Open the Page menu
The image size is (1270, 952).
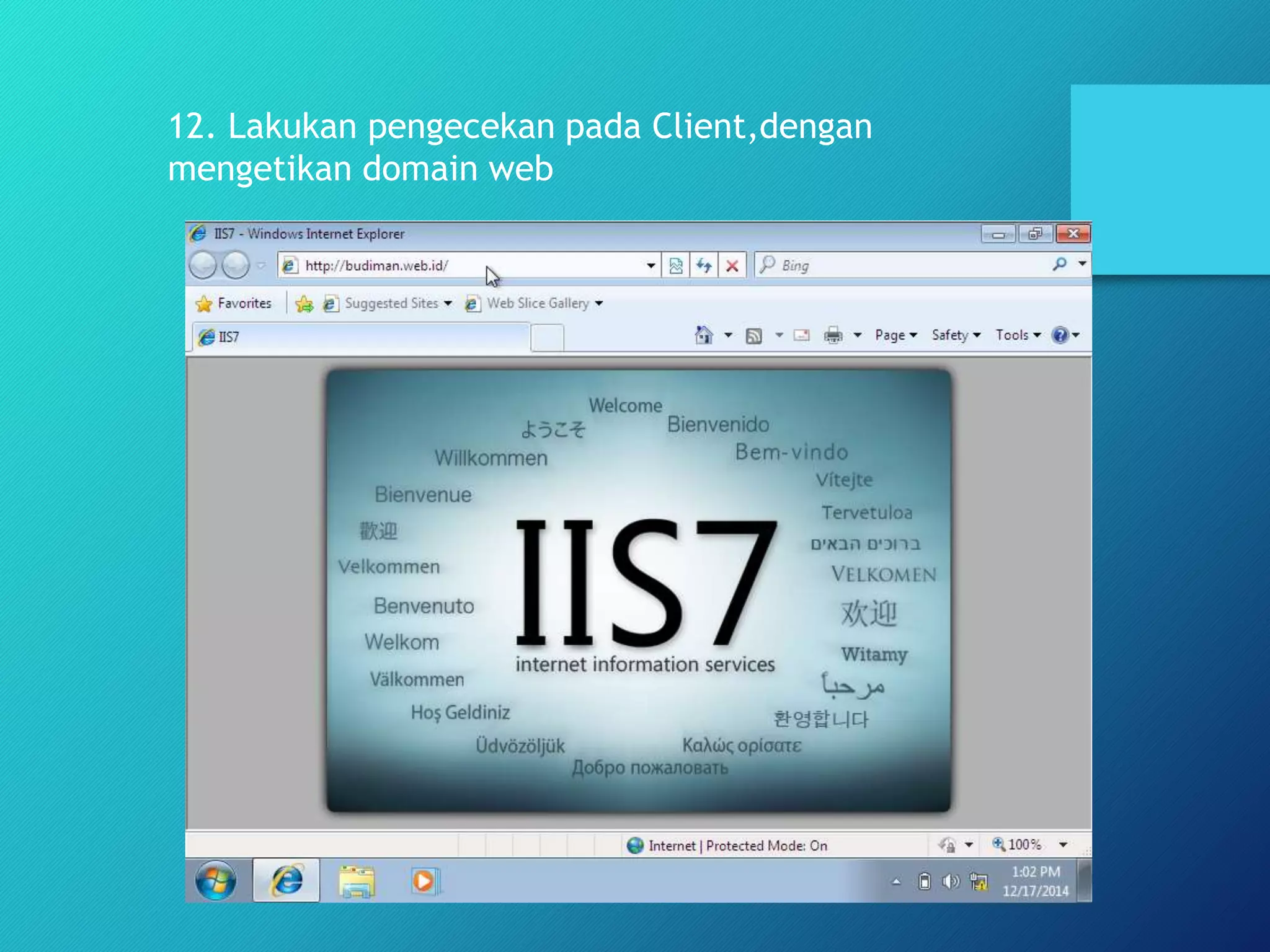(895, 335)
